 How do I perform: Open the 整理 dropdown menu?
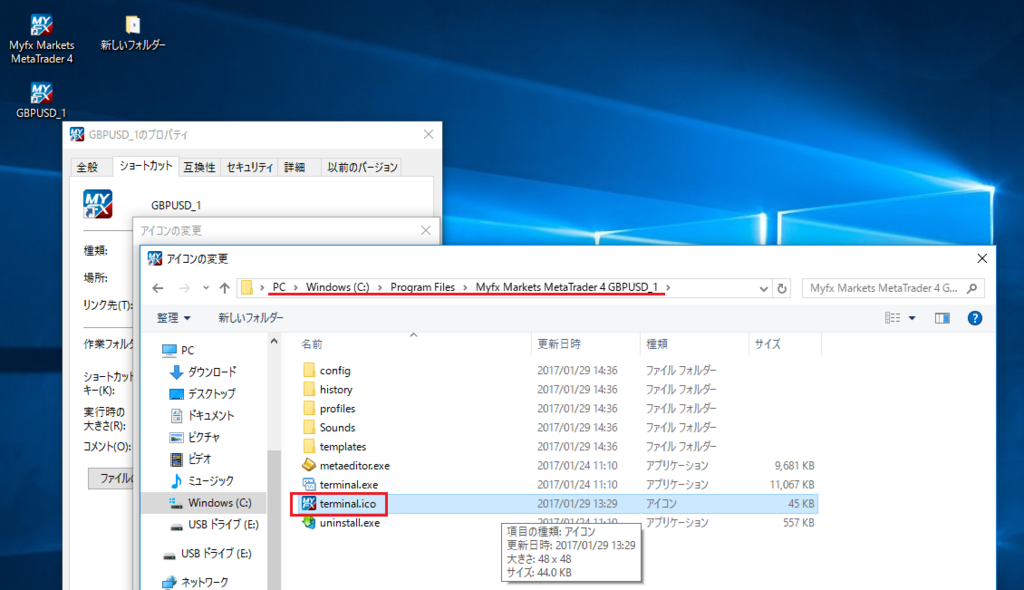click(173, 318)
